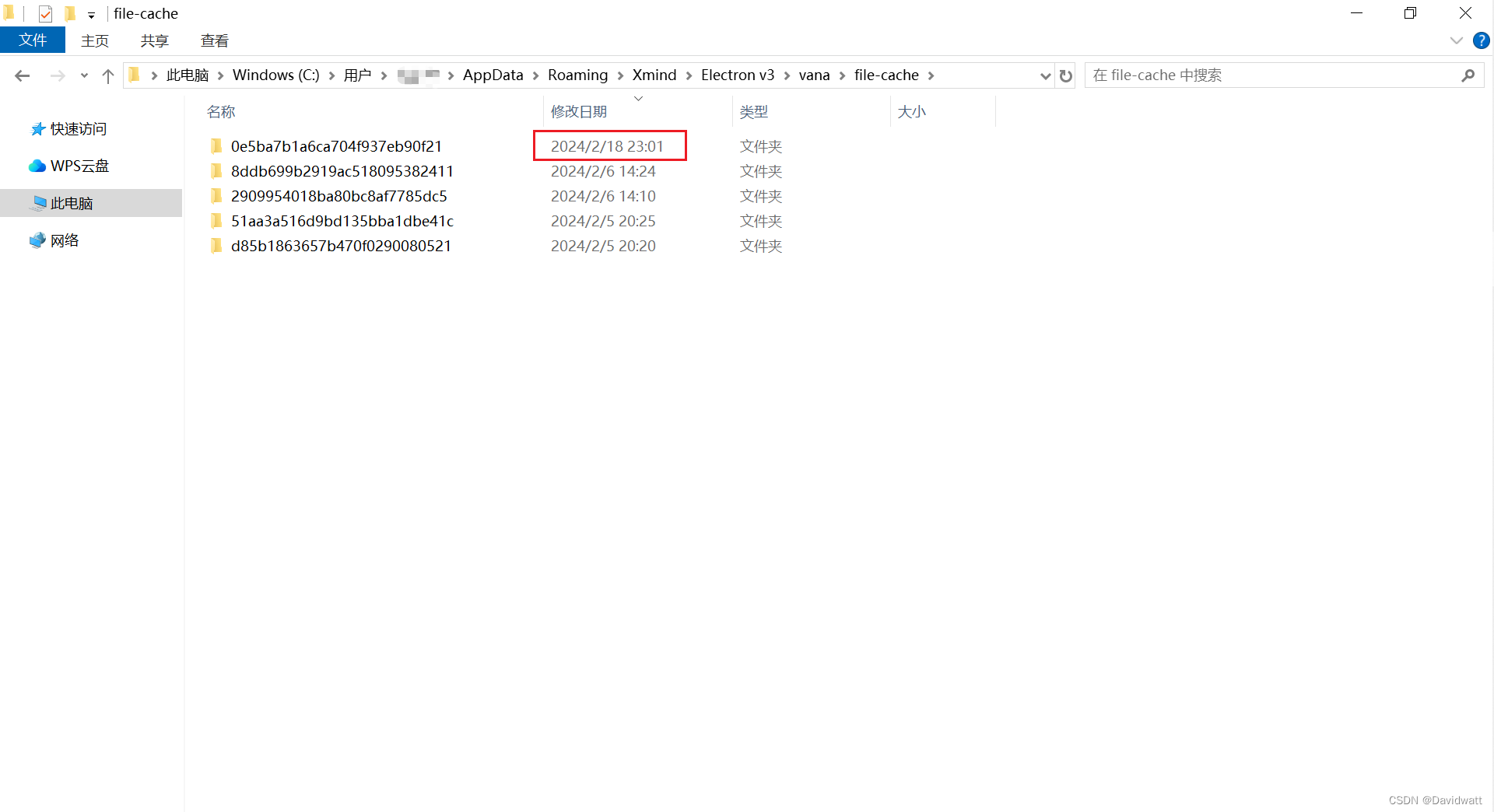This screenshot has height=812, width=1494.
Task: Click folder icon of d85b1863657b470f0290080521
Action: point(216,246)
